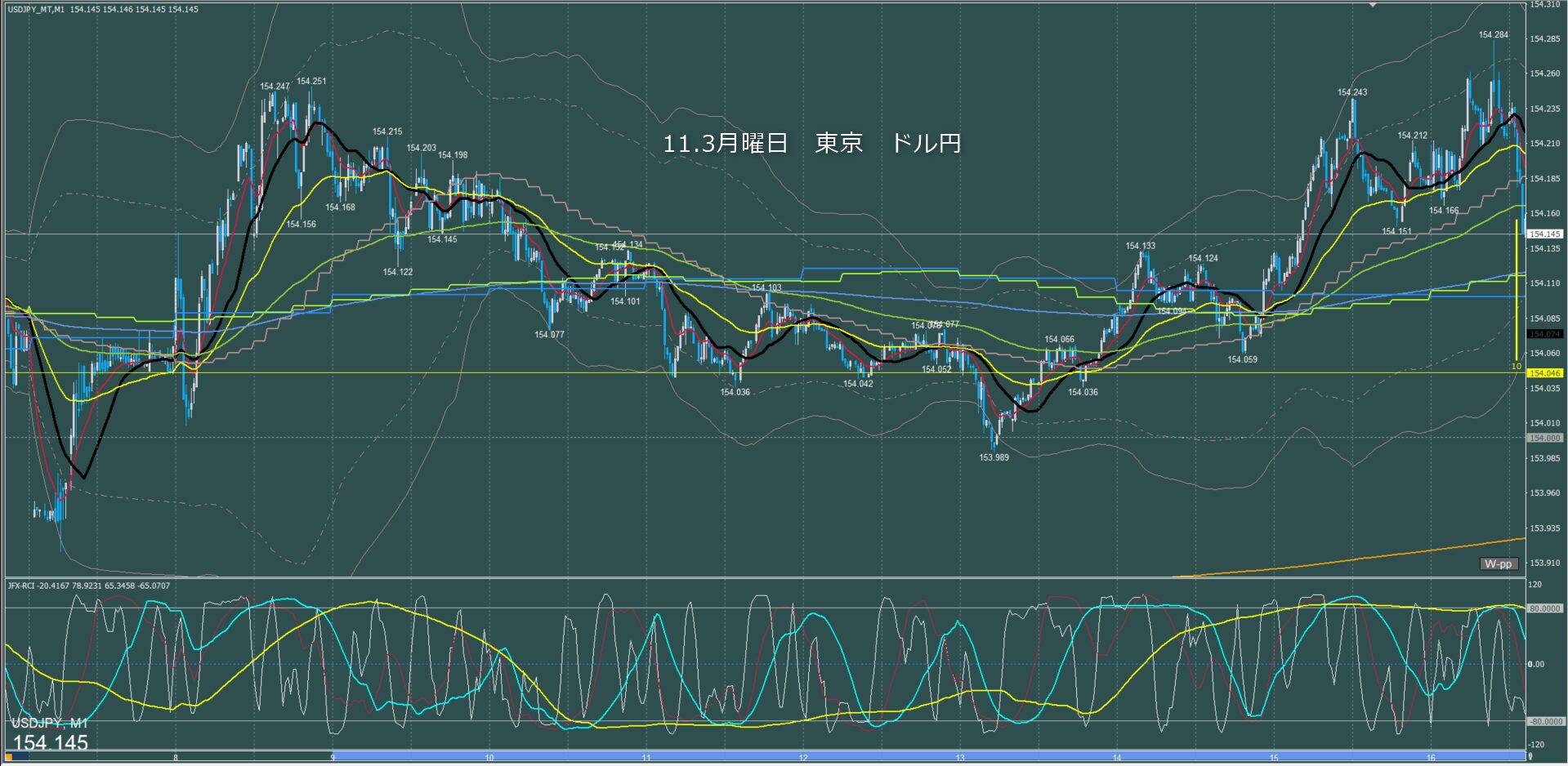This screenshot has height=766, width=1568.
Task: Select the white 154.145 current price tag
Action: pos(1544,234)
